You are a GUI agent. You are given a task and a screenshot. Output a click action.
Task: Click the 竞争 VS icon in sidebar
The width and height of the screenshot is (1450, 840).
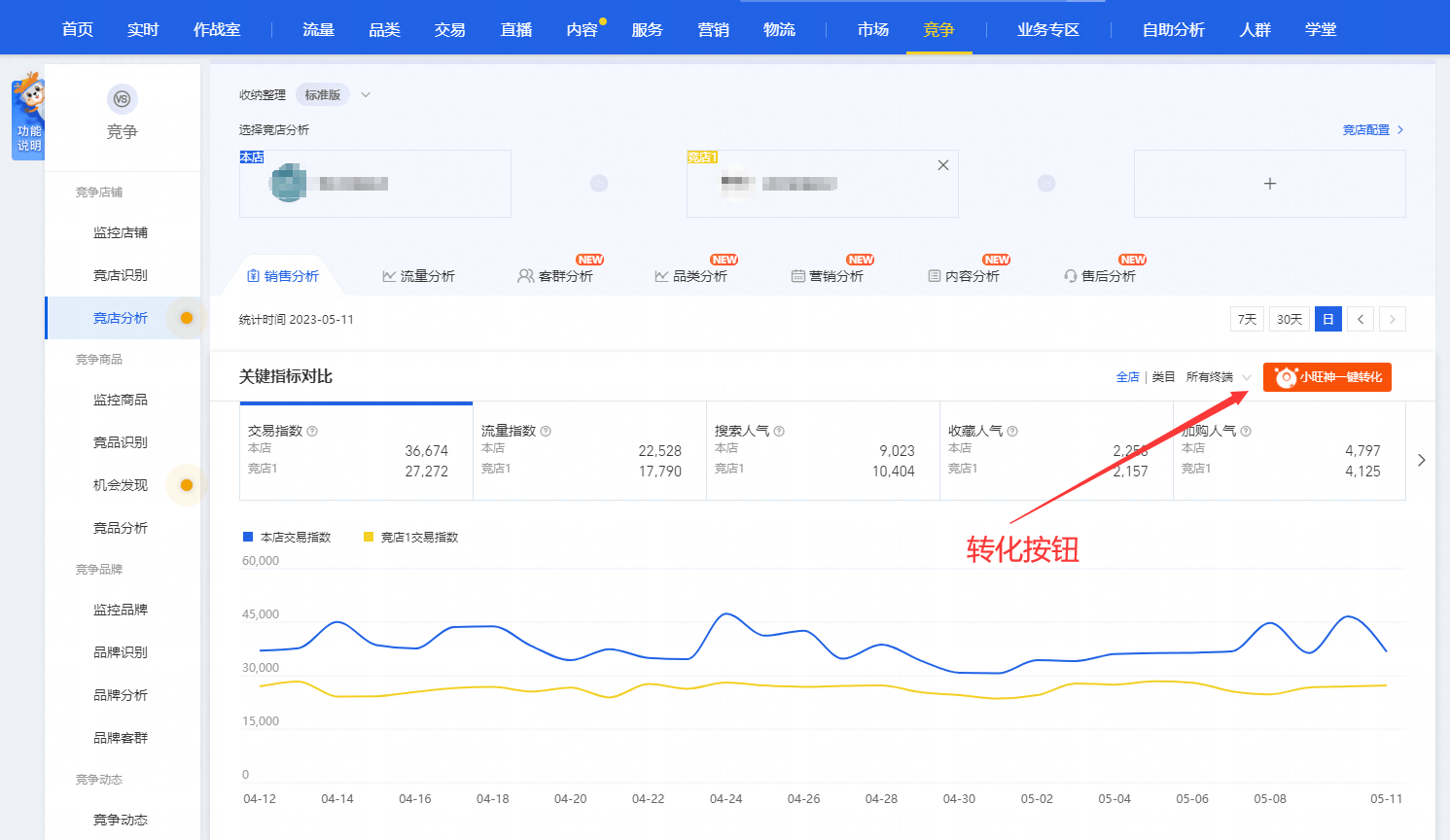pos(122,99)
